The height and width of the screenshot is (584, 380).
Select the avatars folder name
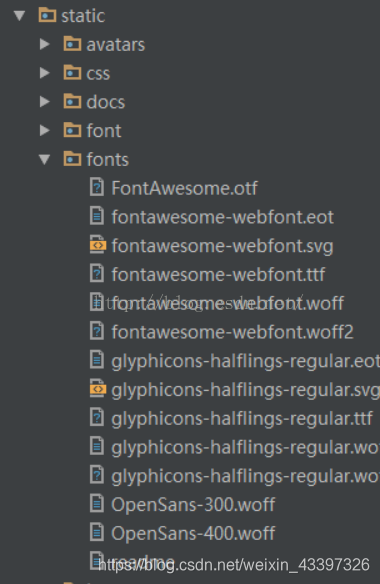[115, 45]
